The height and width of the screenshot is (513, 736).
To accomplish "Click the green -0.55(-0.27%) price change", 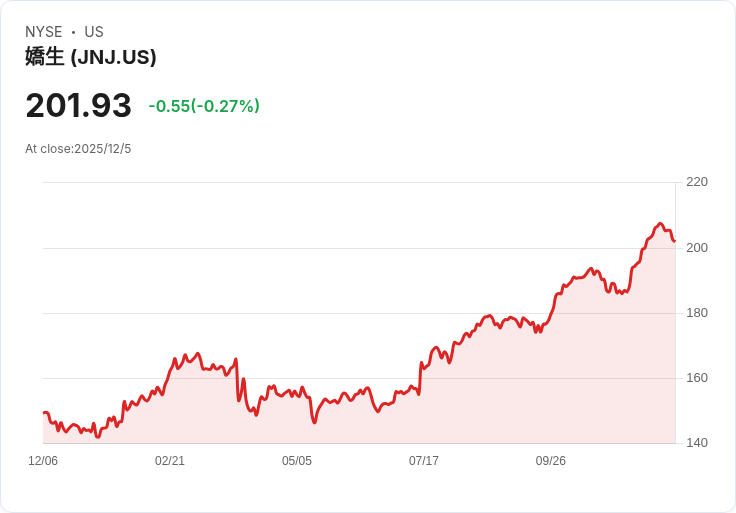I will [x=204, y=106].
